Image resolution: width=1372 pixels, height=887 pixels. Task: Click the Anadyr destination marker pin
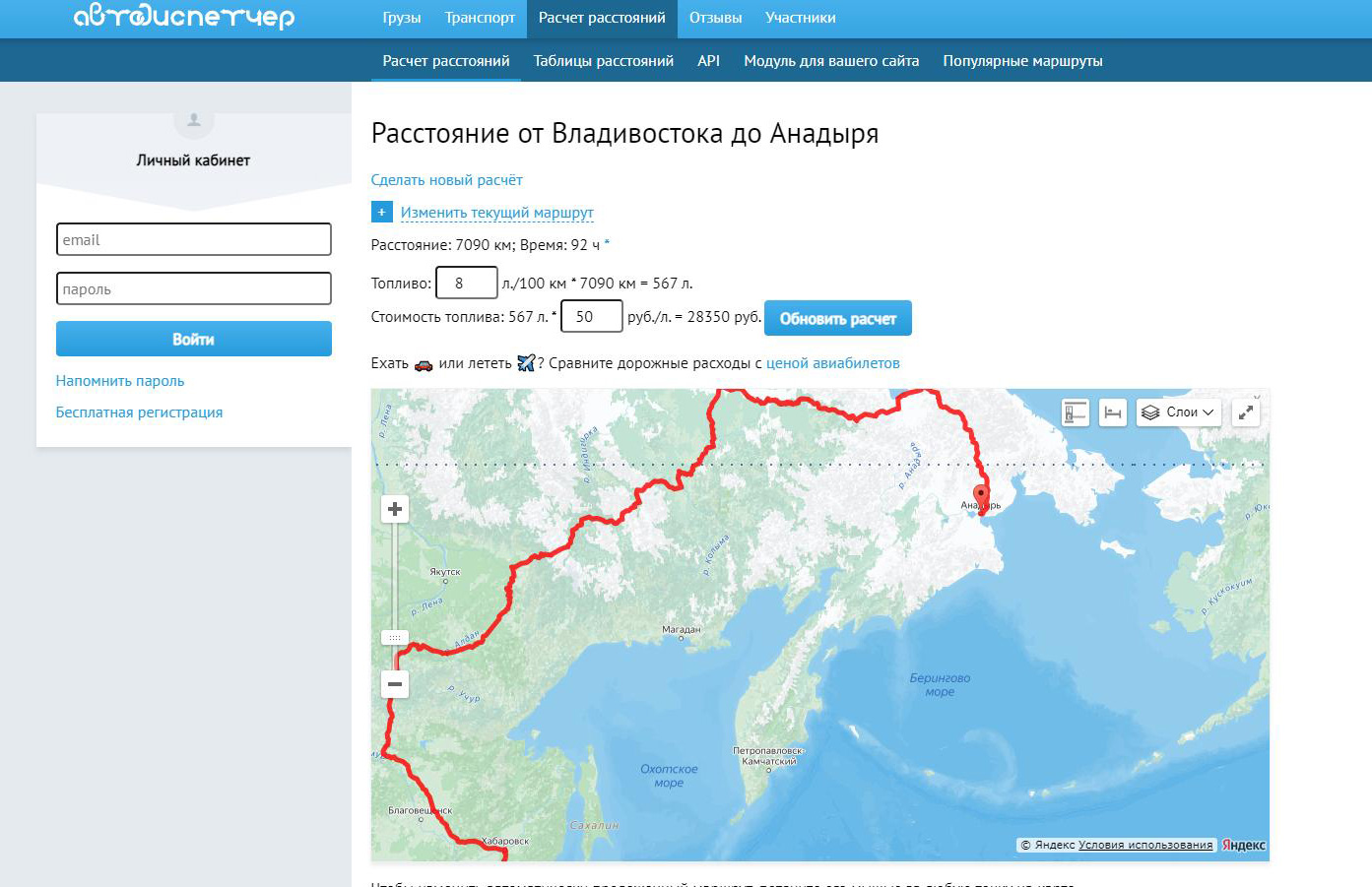(981, 495)
